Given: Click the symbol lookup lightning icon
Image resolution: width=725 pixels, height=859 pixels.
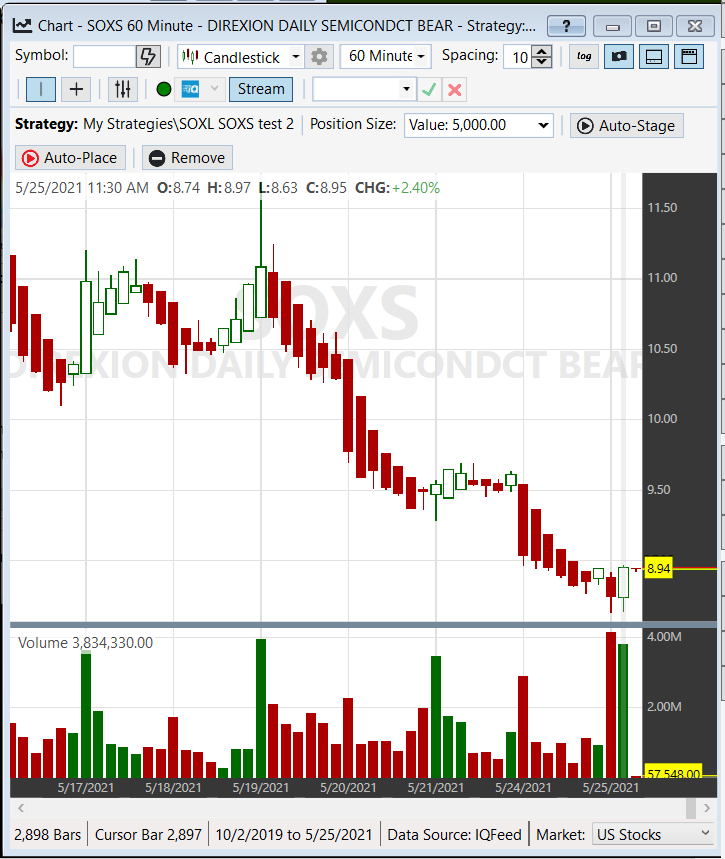Looking at the screenshot, I should click(148, 56).
